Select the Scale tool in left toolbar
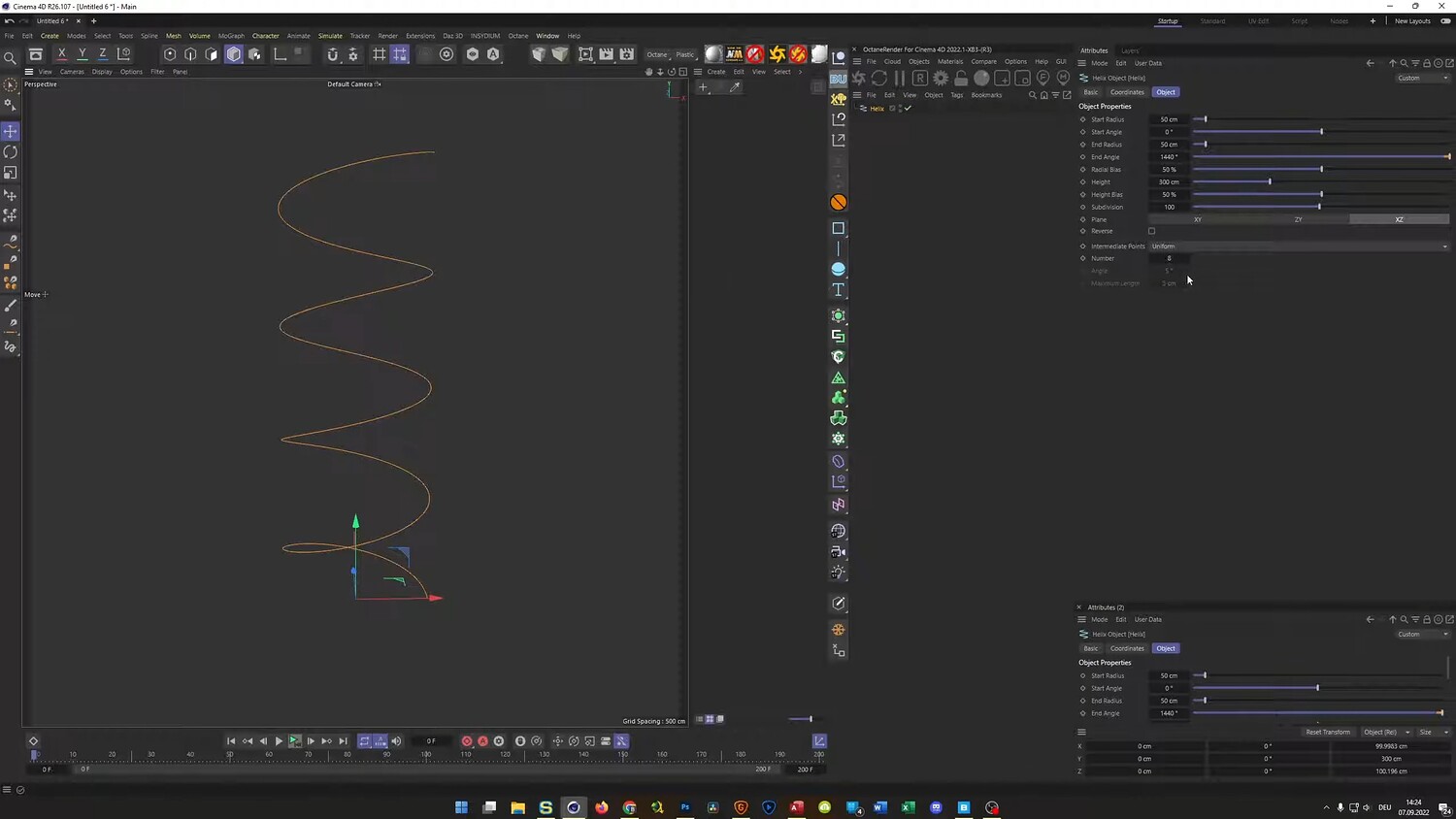The height and width of the screenshot is (819, 1456). click(11, 173)
